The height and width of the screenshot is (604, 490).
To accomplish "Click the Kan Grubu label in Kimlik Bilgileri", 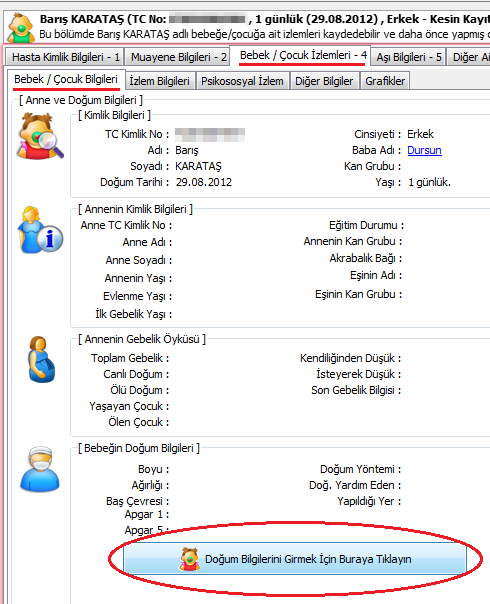I will tap(372, 166).
